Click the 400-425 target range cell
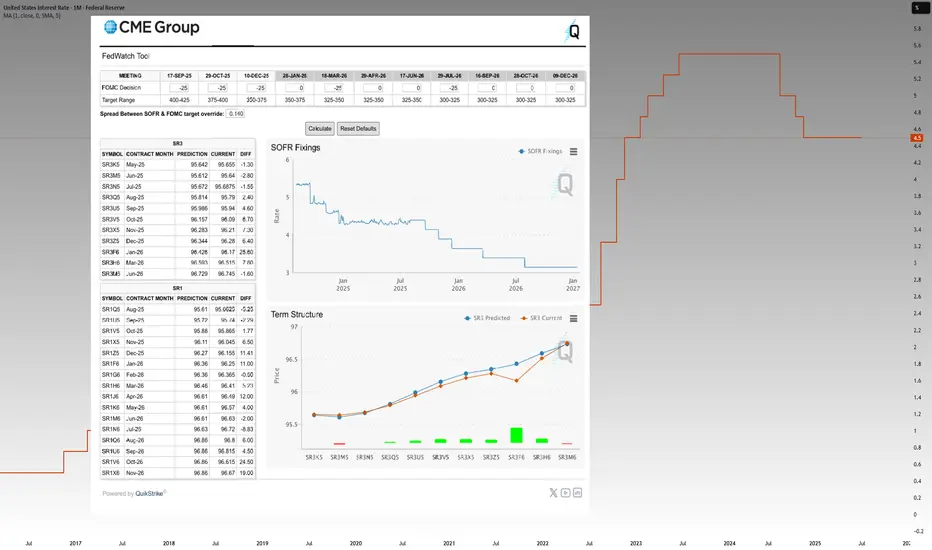The height and width of the screenshot is (550, 932). (x=179, y=100)
